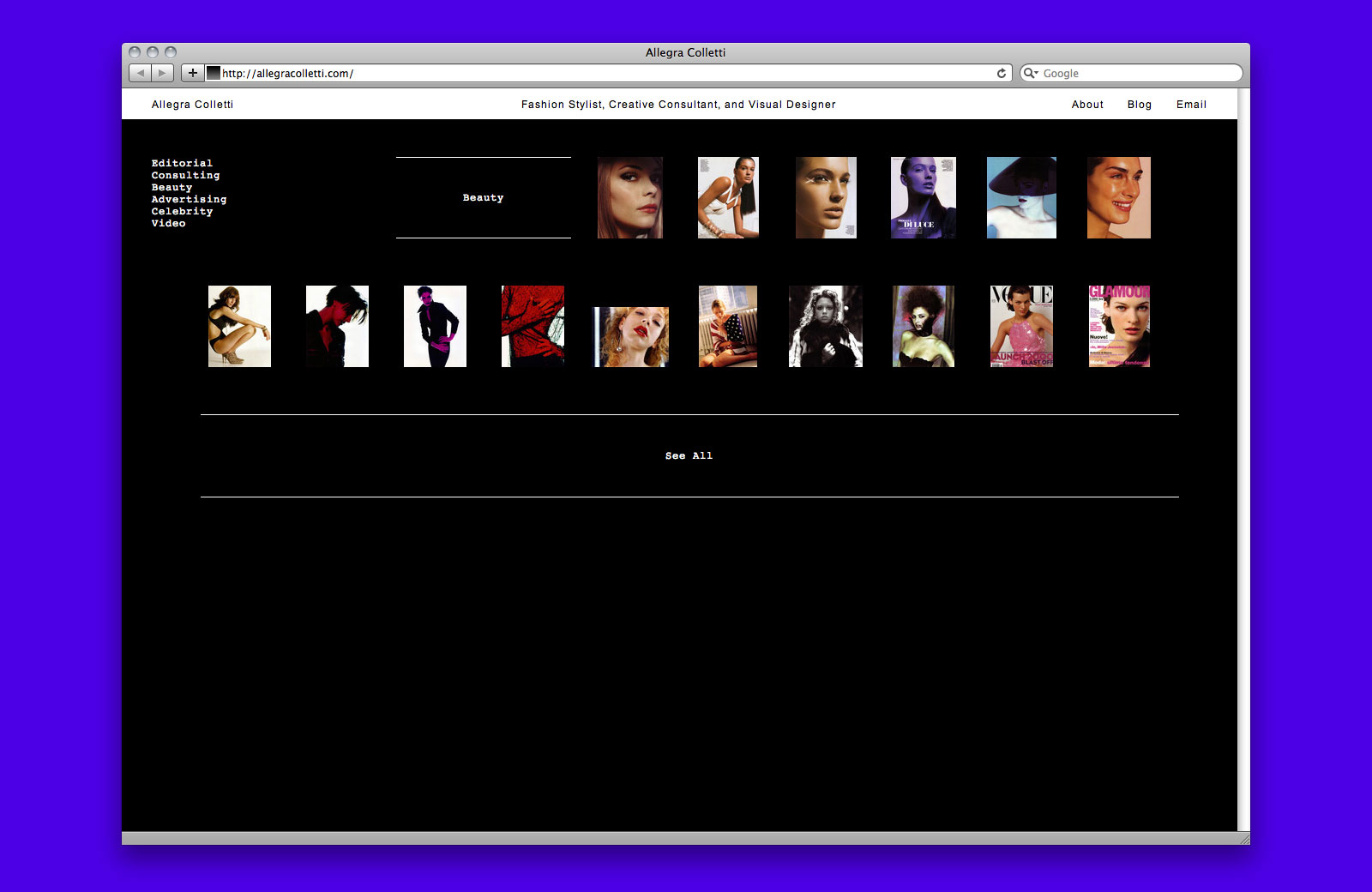Go to the Advertising section
Screen dimensions: 1372x892
coord(189,199)
